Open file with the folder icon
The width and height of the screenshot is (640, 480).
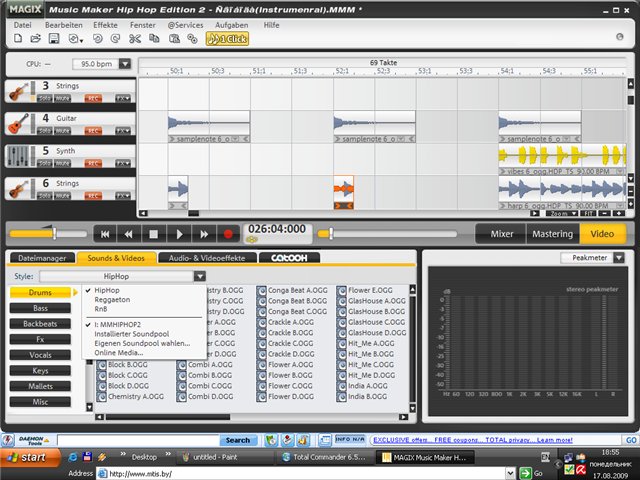[x=37, y=39]
